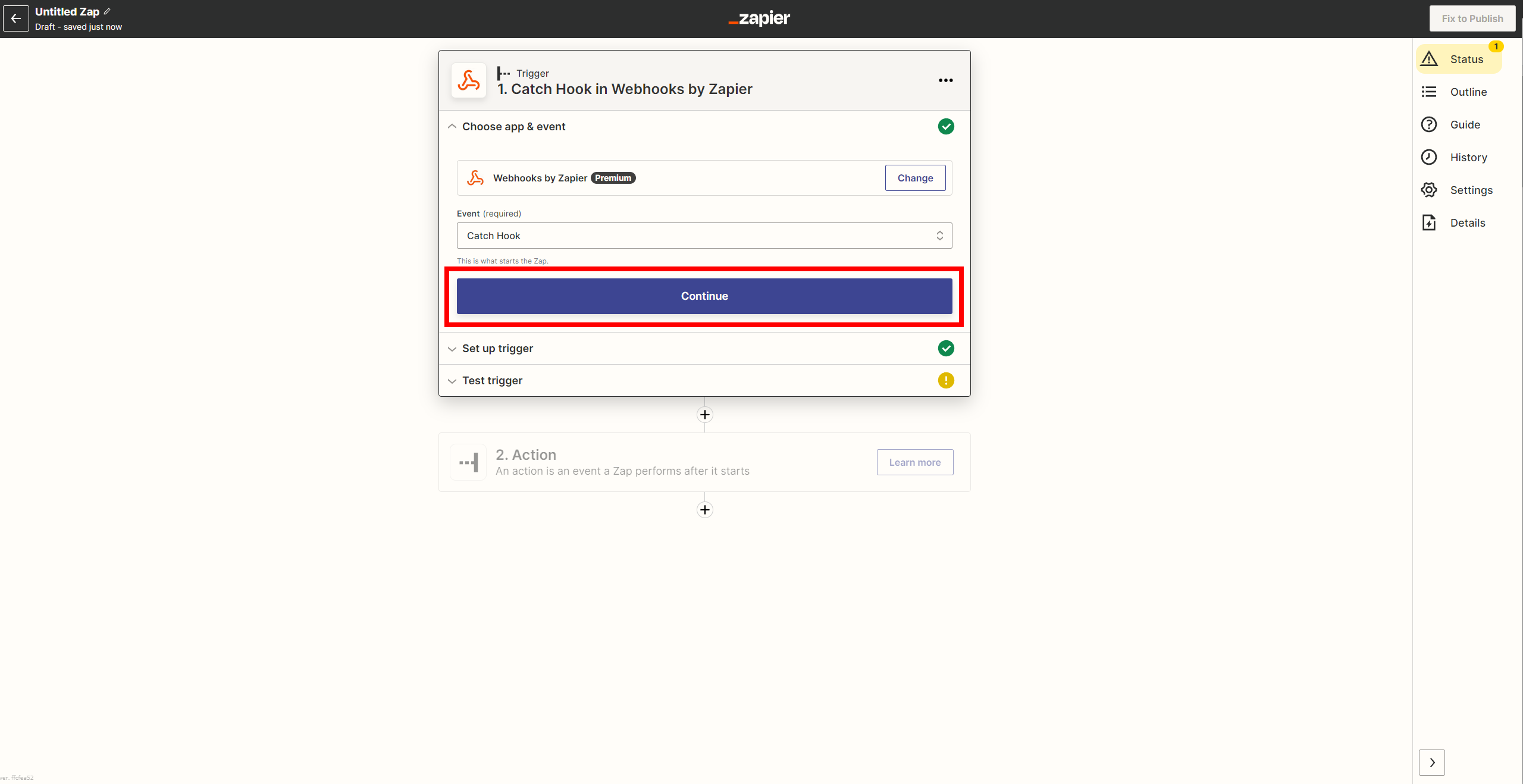Click Change to switch the app
The image size is (1523, 784).
pos(914,178)
